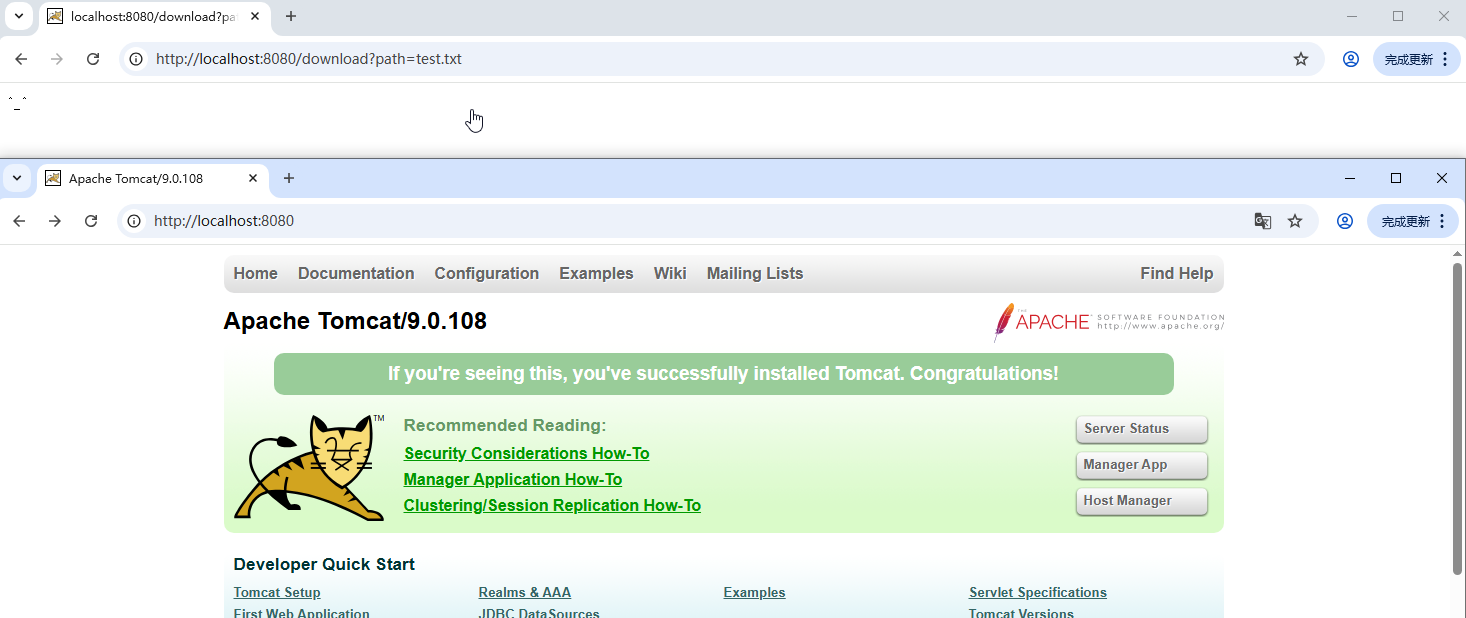
Task: Open the Mailing Lists nav item
Action: tap(755, 274)
